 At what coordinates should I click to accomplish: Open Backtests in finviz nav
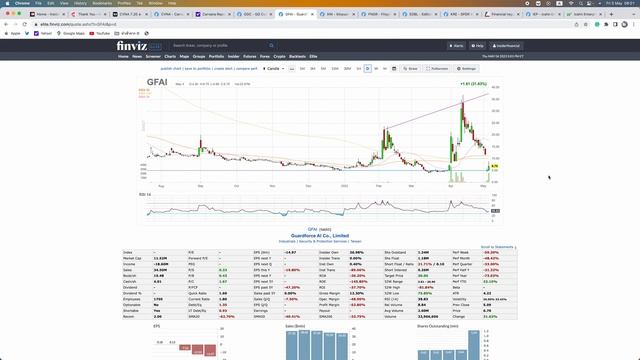coord(297,56)
